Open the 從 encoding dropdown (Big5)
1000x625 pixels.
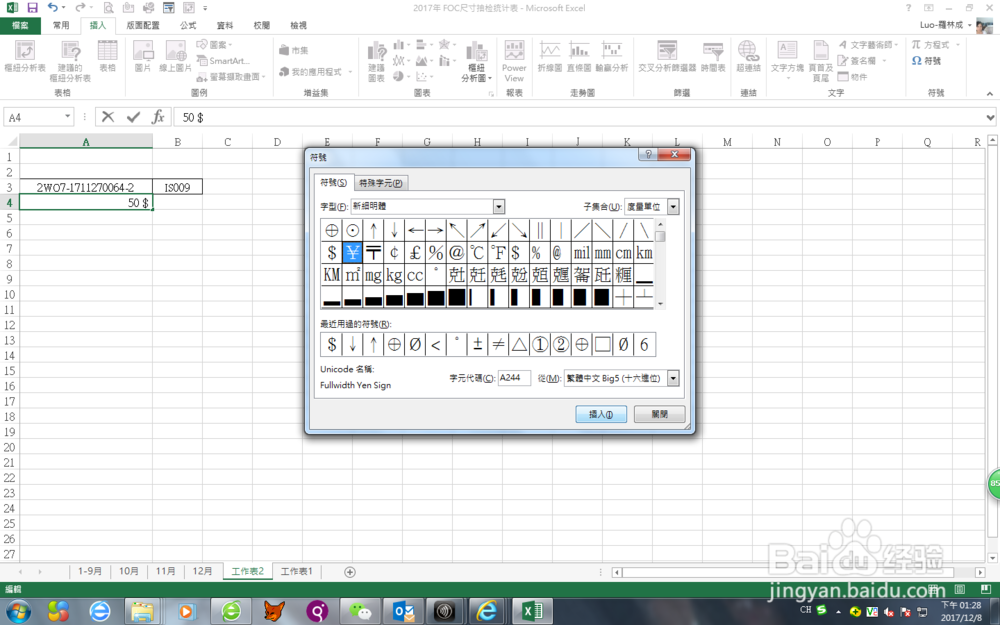coord(673,378)
